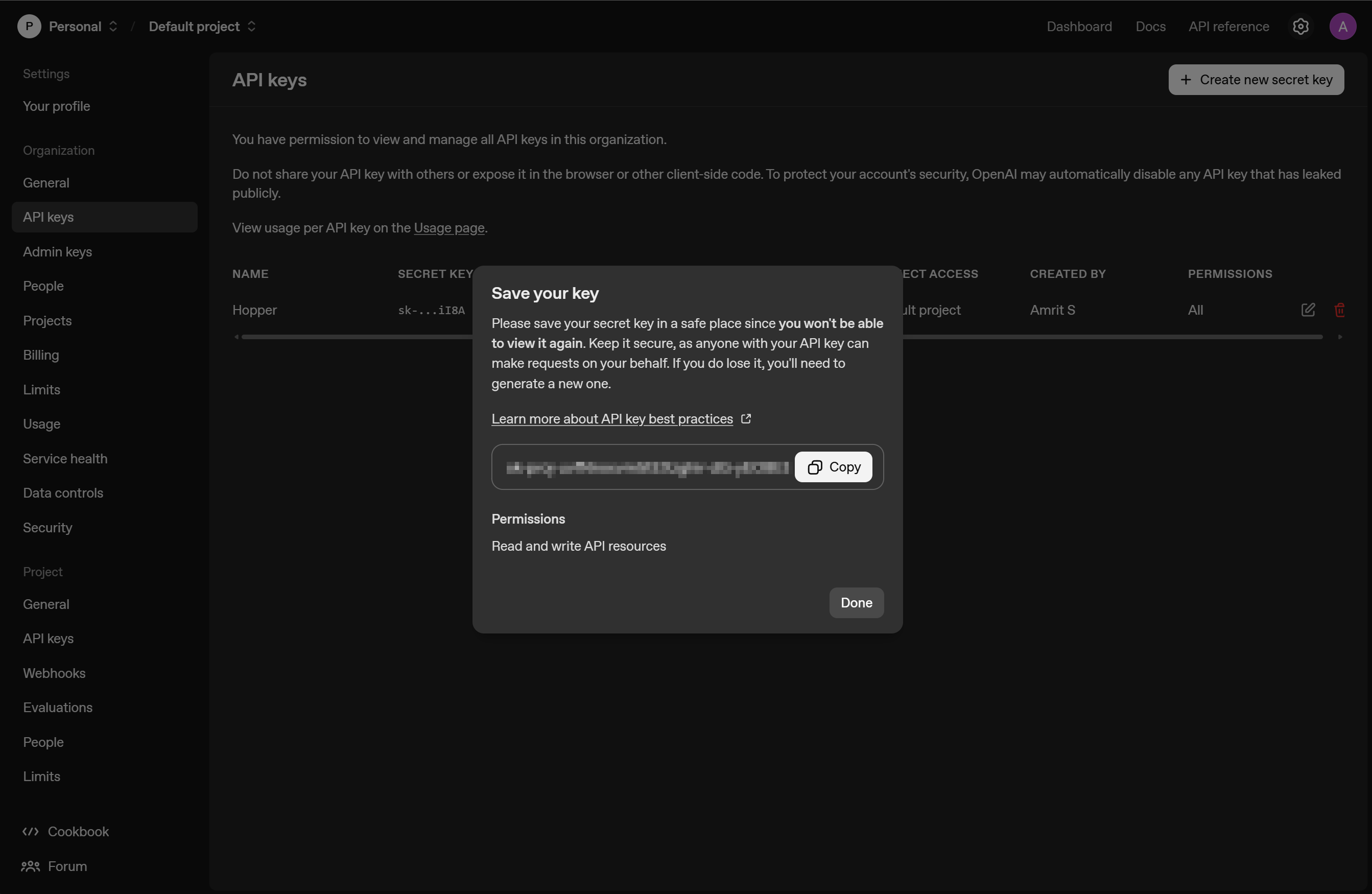The height and width of the screenshot is (894, 1372).
Task: Open Webhooks in the Project sidebar
Action: 54,673
